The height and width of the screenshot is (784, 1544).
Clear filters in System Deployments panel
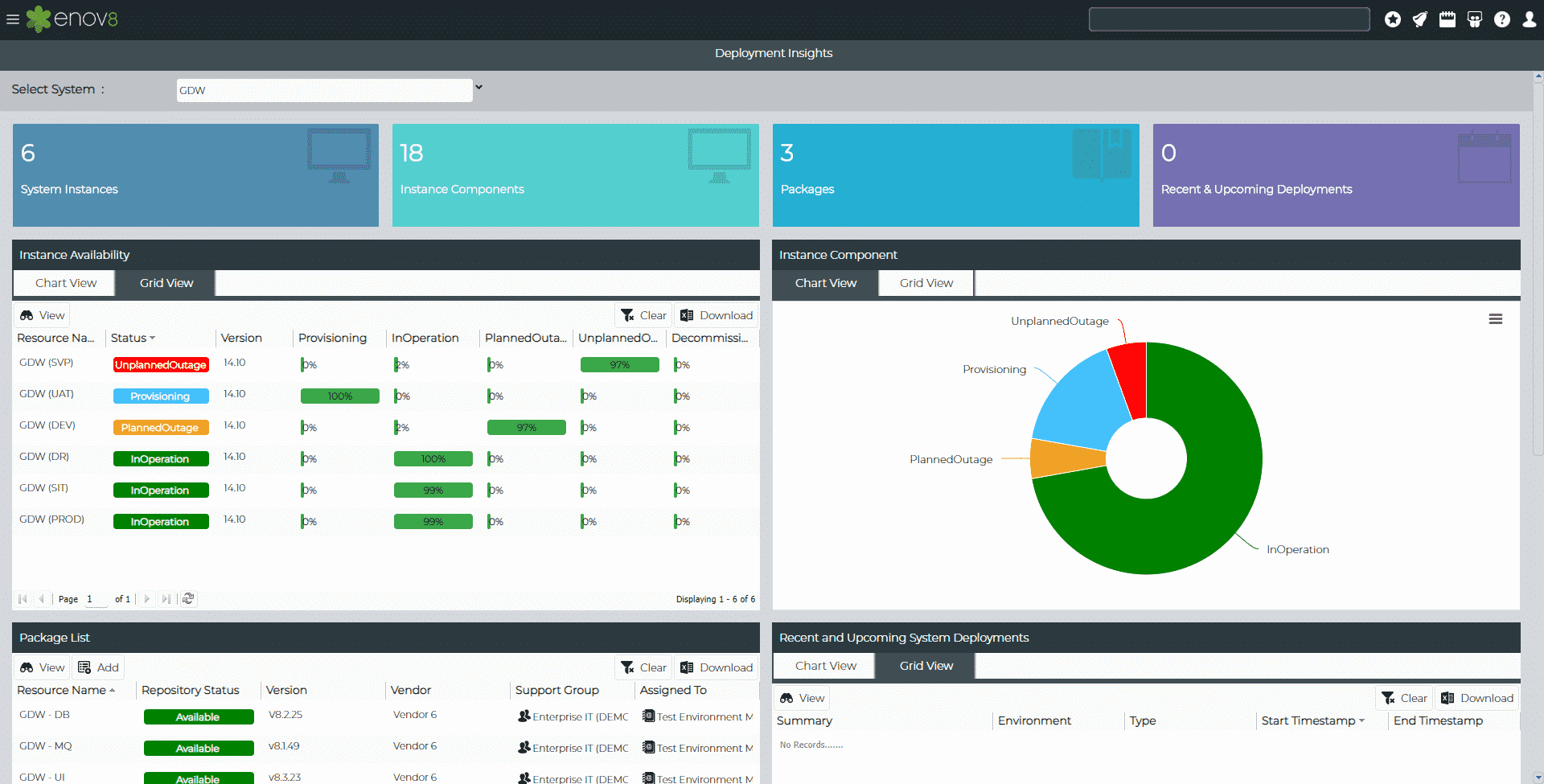point(1404,698)
